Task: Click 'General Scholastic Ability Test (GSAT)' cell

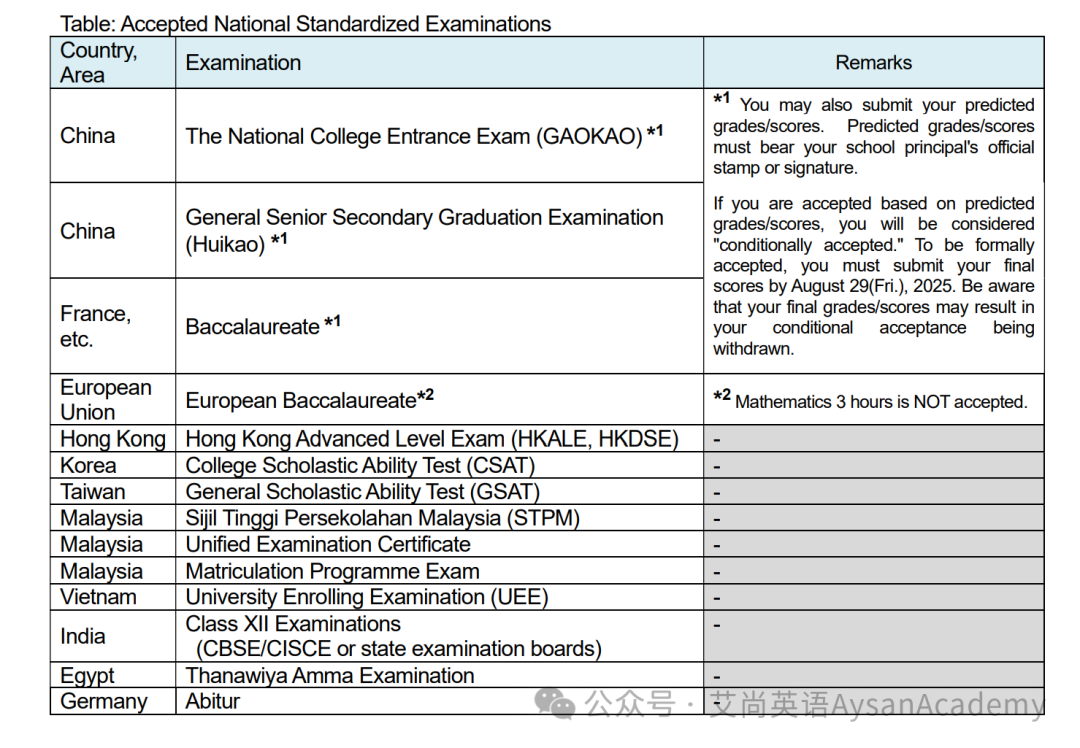Action: tap(439, 492)
